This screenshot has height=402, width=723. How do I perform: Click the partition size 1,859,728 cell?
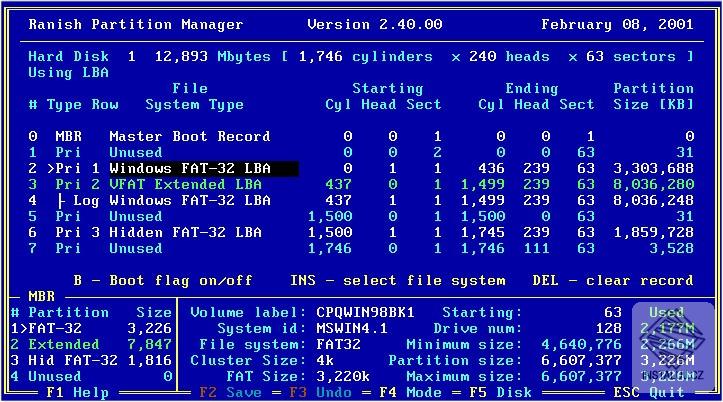(653, 232)
